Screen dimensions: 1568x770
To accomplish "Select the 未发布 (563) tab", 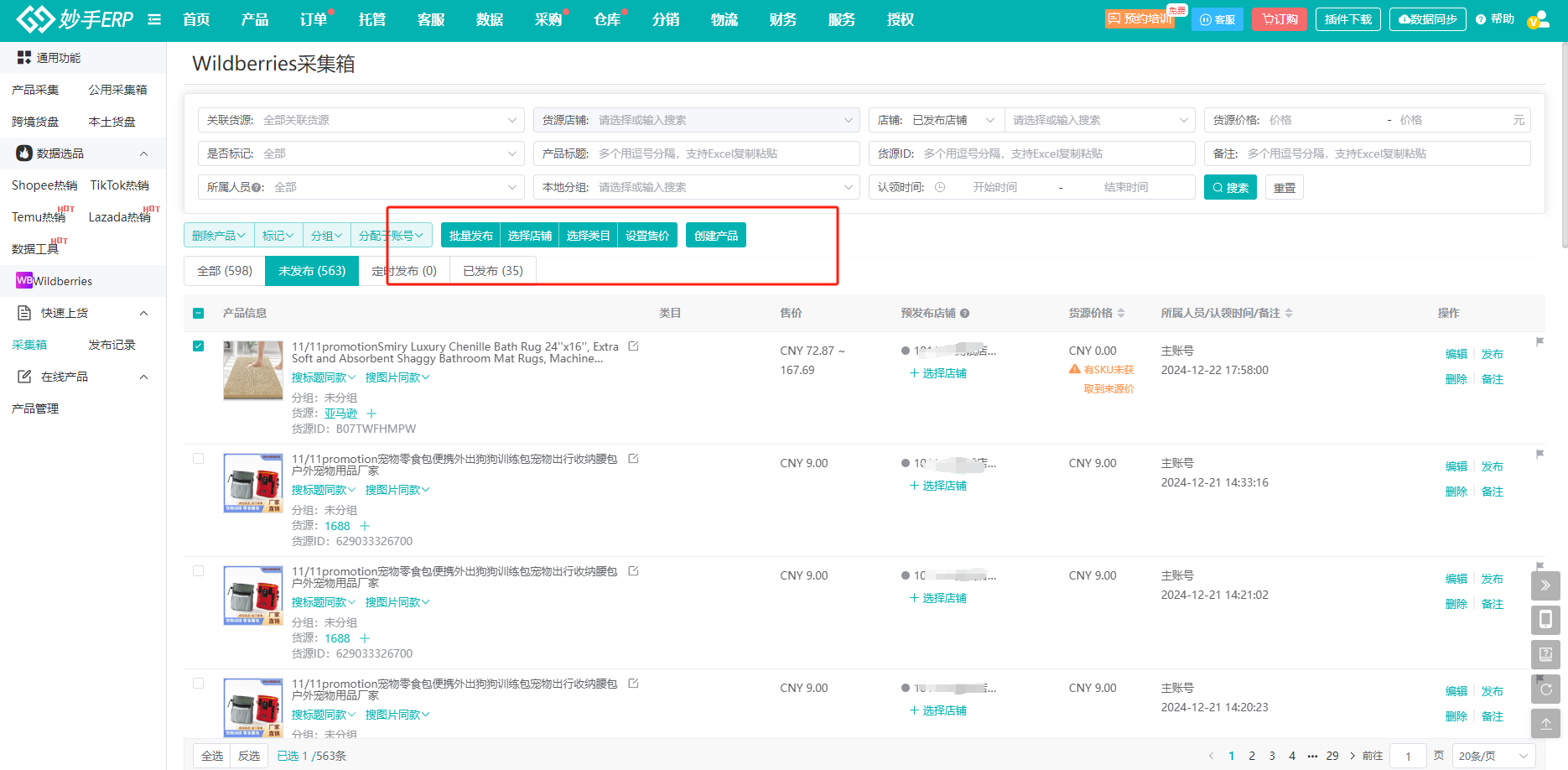I will (x=312, y=271).
